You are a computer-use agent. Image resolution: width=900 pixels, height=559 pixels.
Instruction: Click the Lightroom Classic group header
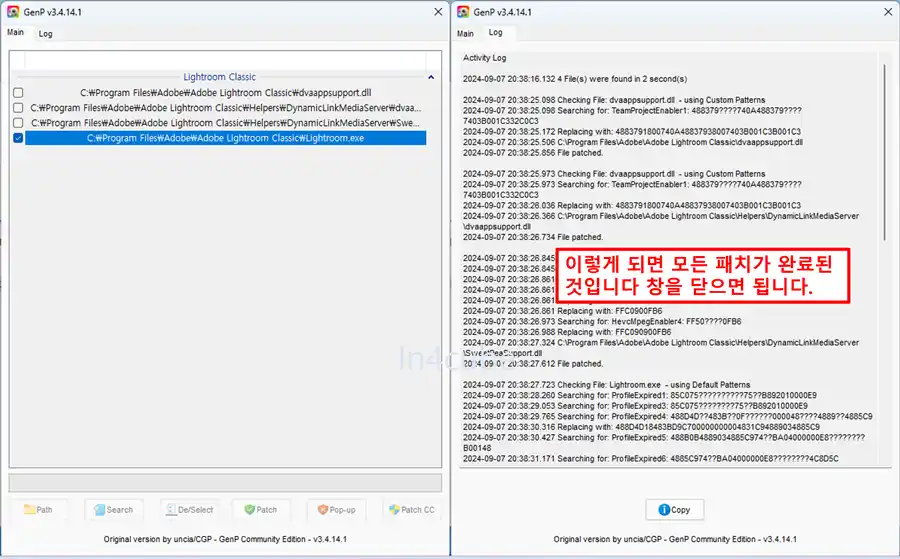pos(219,77)
